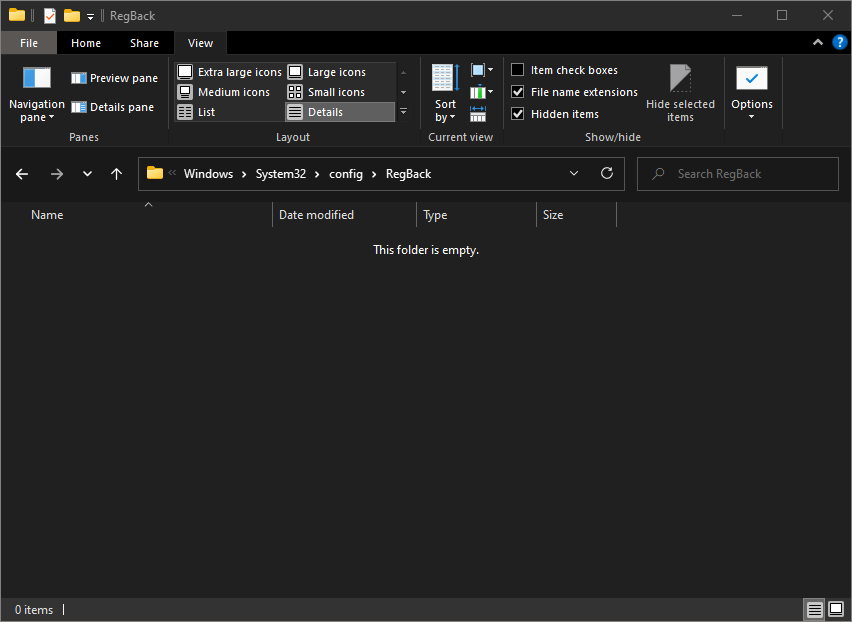Expand the Layout gallery More arrow
Screen dimensions: 852x622
[x=403, y=111]
